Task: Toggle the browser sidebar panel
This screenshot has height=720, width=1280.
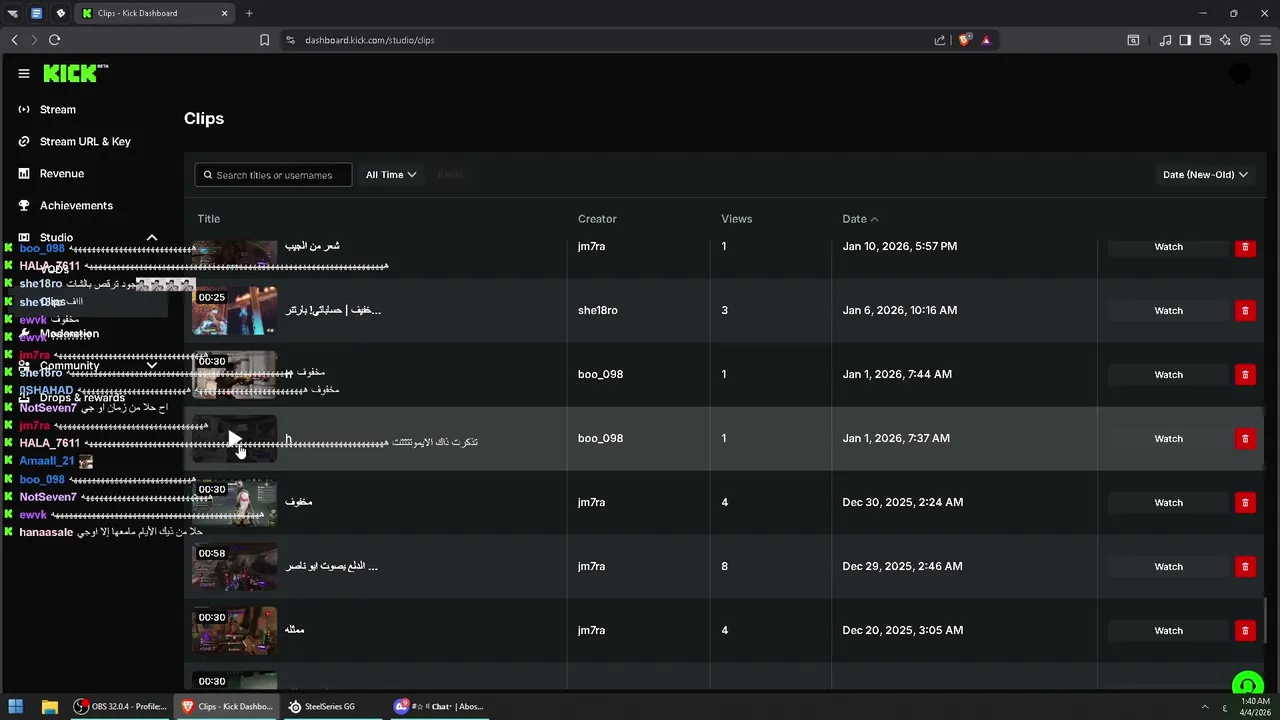Action: click(x=1185, y=40)
